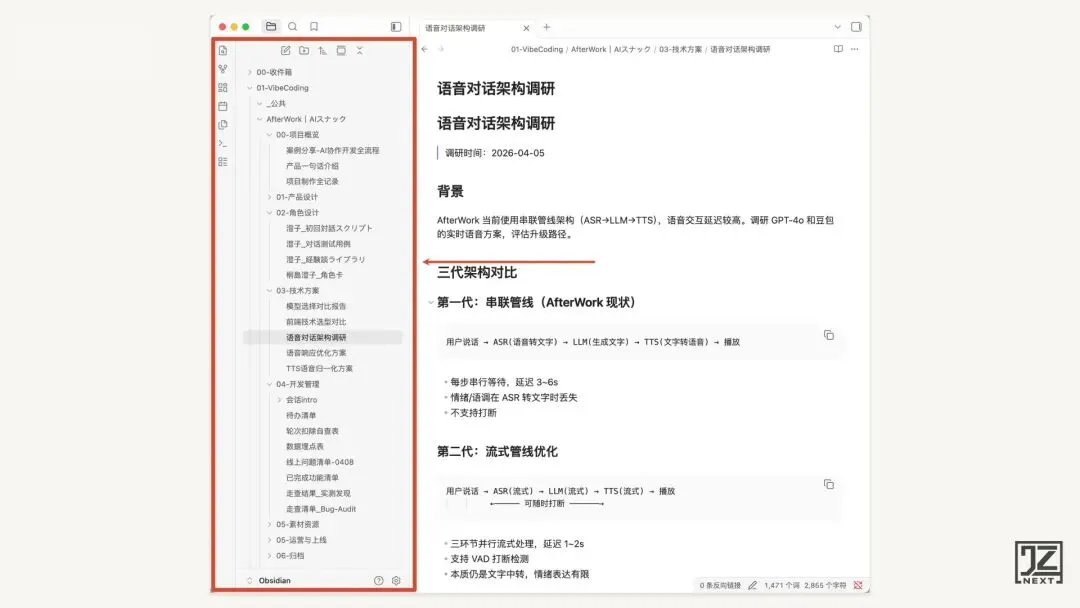
Task: Toggle the right sidebar
Action: point(856,27)
